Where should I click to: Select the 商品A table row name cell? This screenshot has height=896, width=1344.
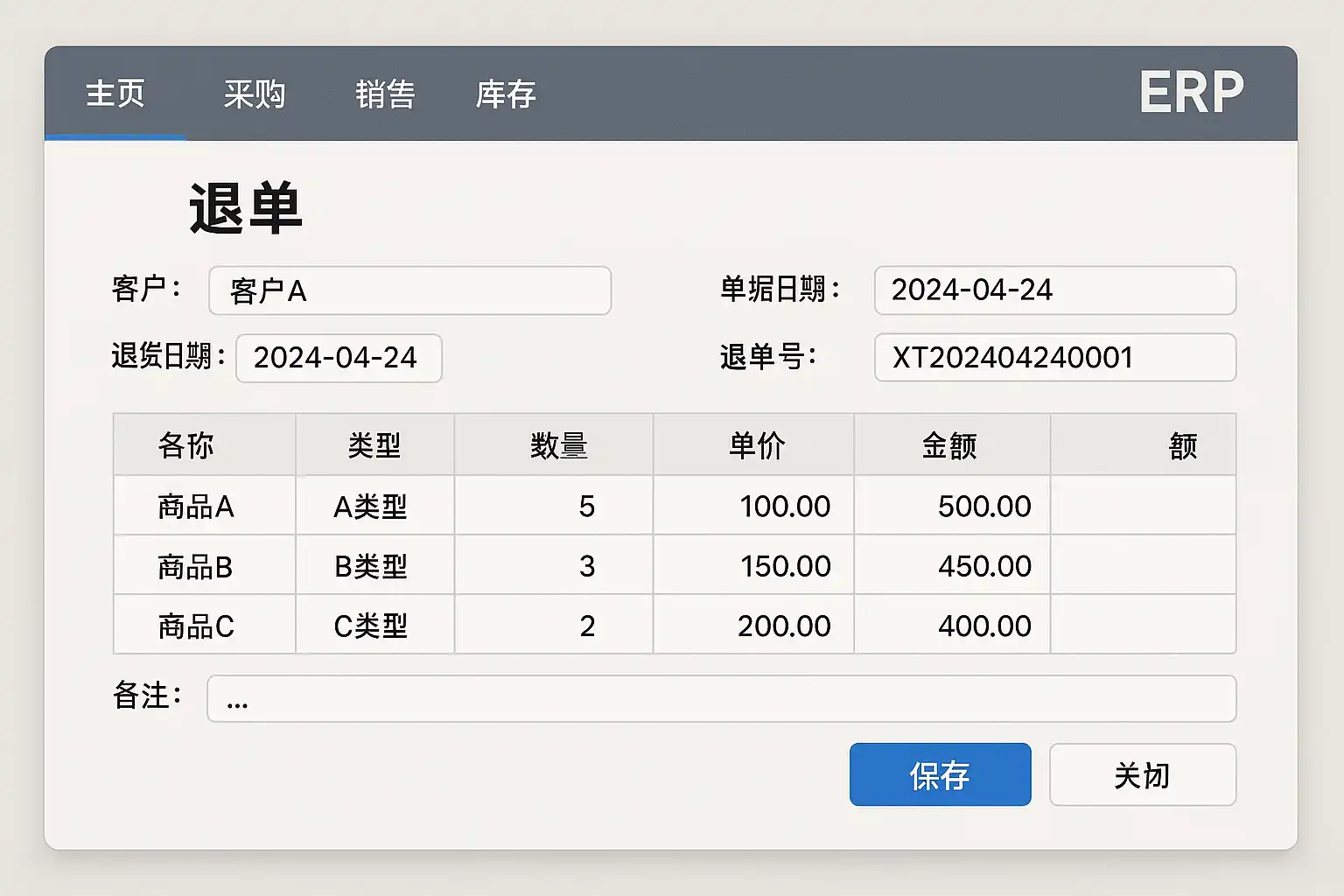196,506
